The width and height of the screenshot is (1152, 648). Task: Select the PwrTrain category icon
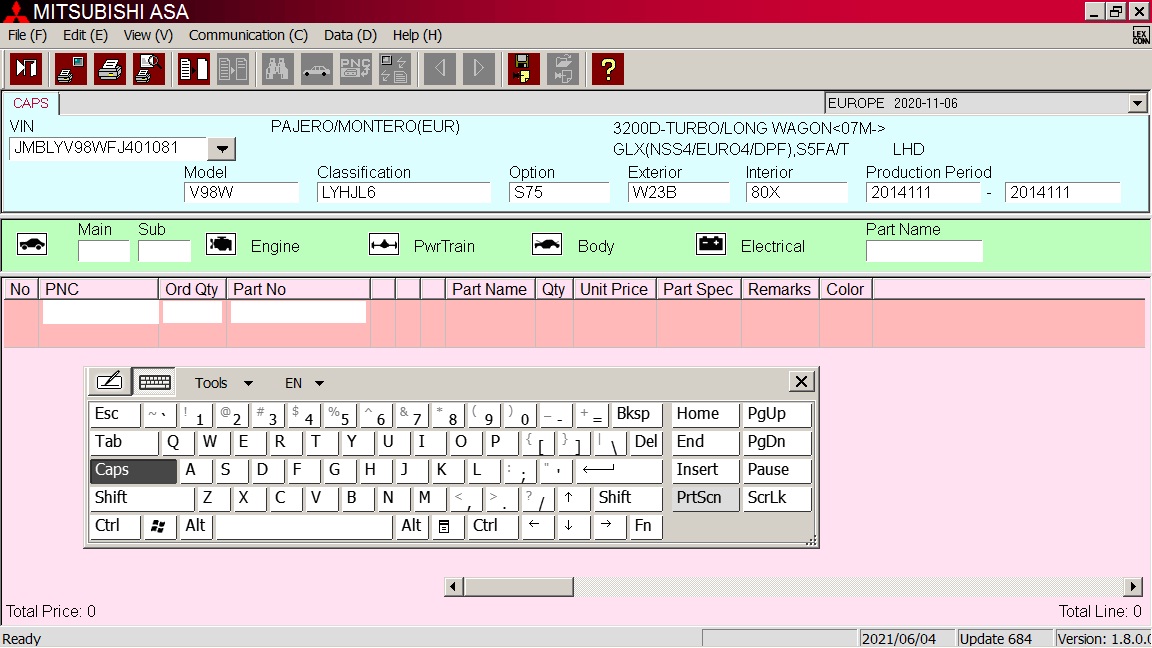pos(384,245)
